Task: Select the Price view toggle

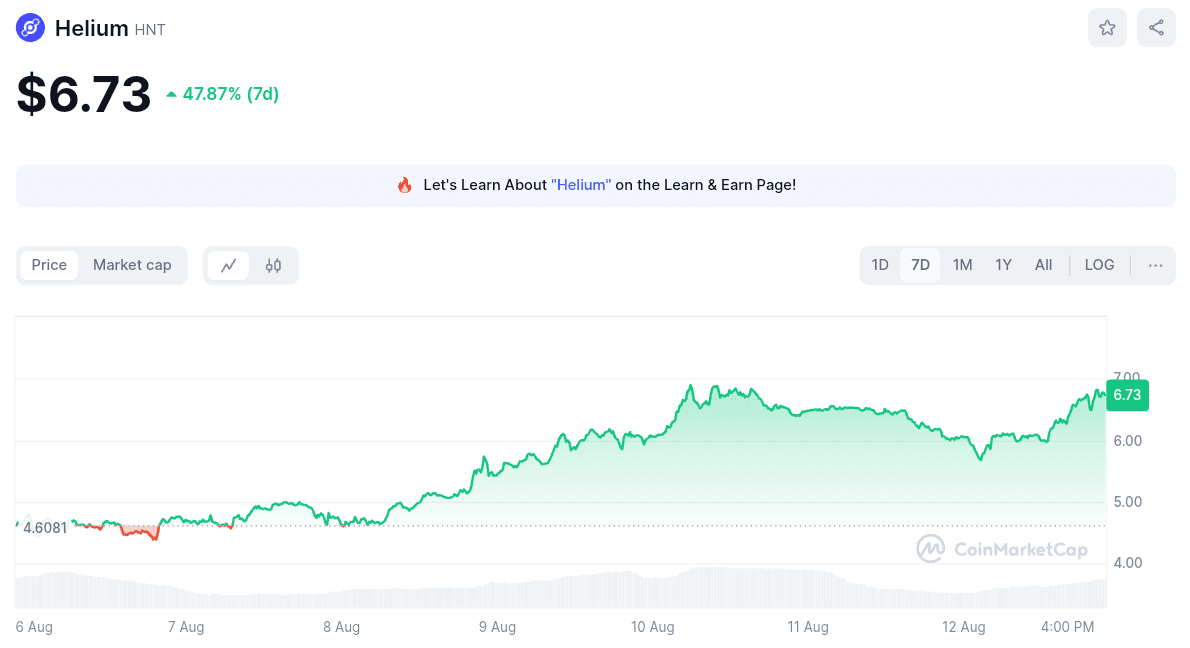Action: 49,265
